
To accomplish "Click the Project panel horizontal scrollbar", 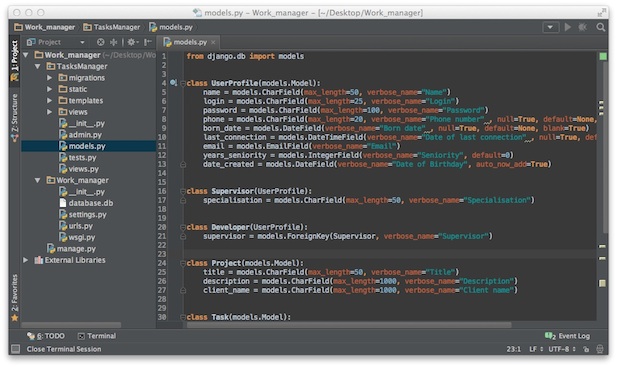I will coord(71,325).
